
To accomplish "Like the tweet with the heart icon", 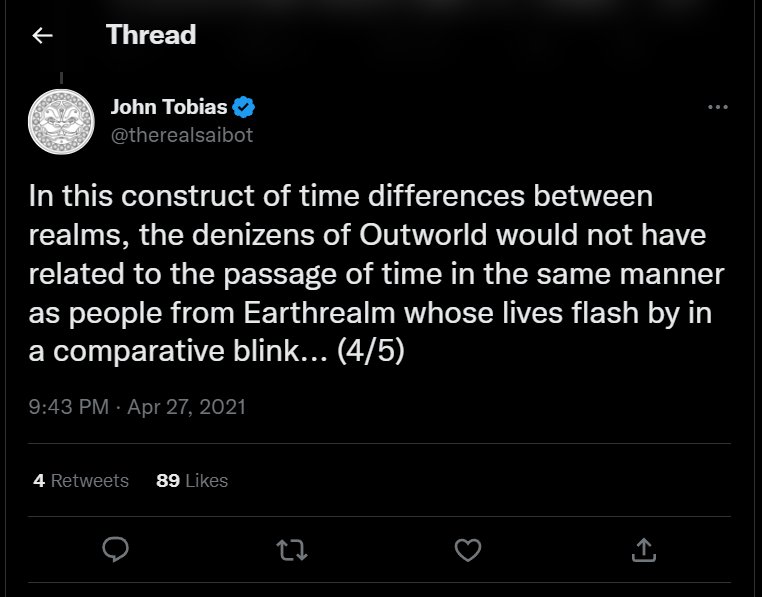I will pyautogui.click(x=467, y=549).
